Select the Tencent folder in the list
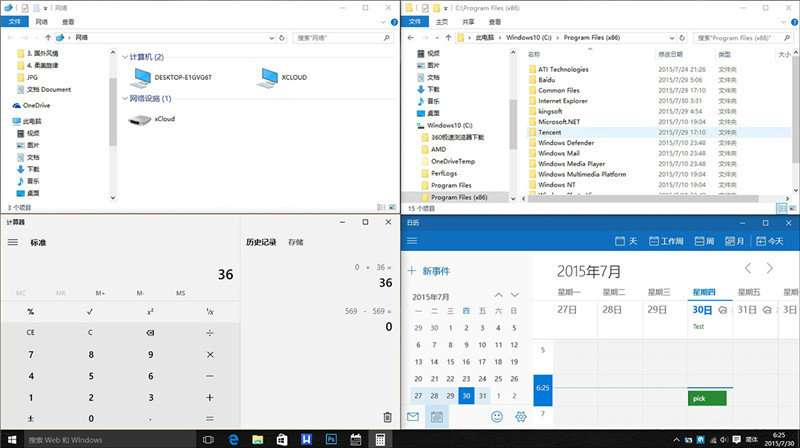Viewport: 800px width, 448px height. point(550,132)
